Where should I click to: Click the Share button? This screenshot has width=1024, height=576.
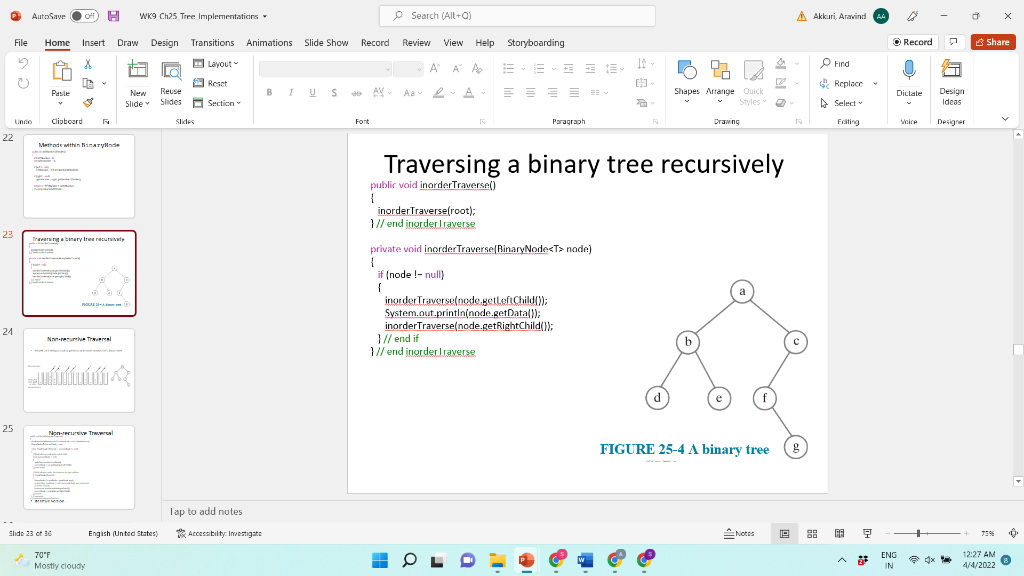(992, 43)
